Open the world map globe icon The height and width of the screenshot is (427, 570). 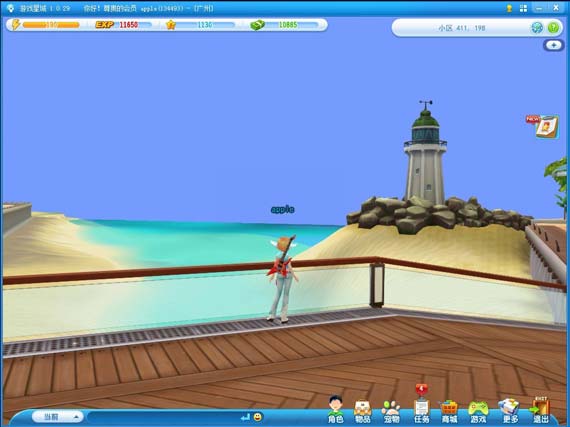pyautogui.click(x=537, y=28)
